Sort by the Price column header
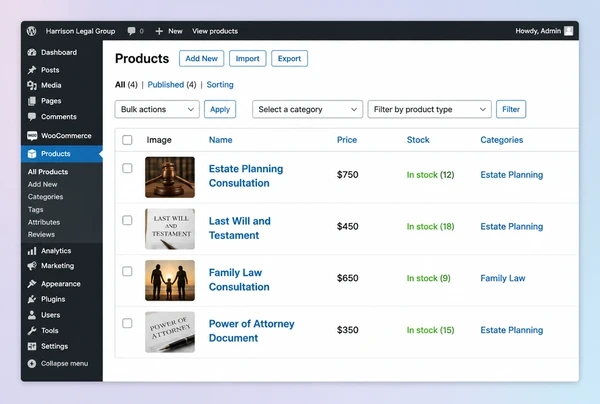The image size is (600, 404). tap(347, 140)
